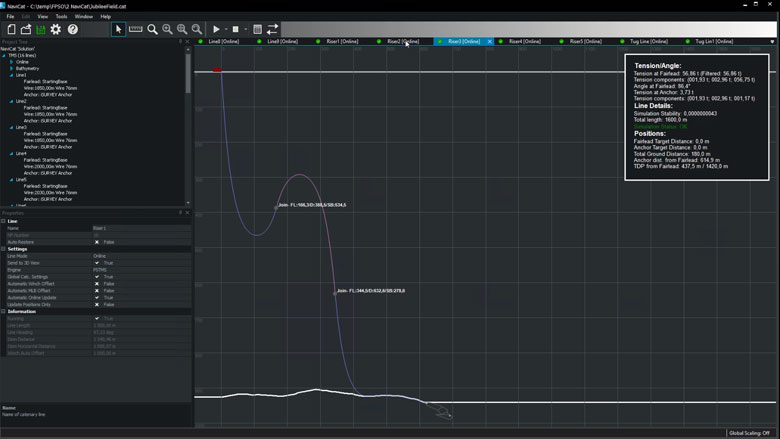Open the Tools menu
Screen dimensions: 780x439
point(61,17)
